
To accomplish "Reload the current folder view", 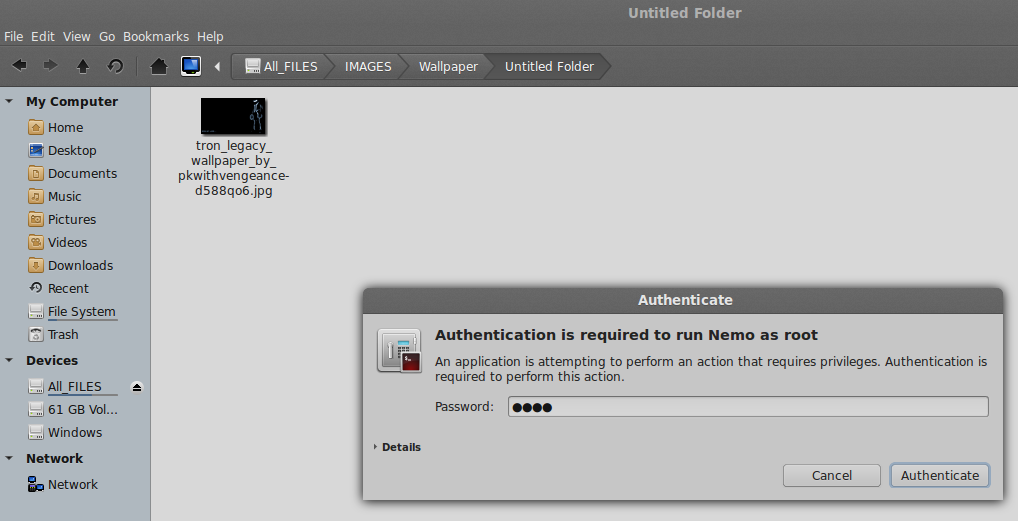I will point(115,66).
